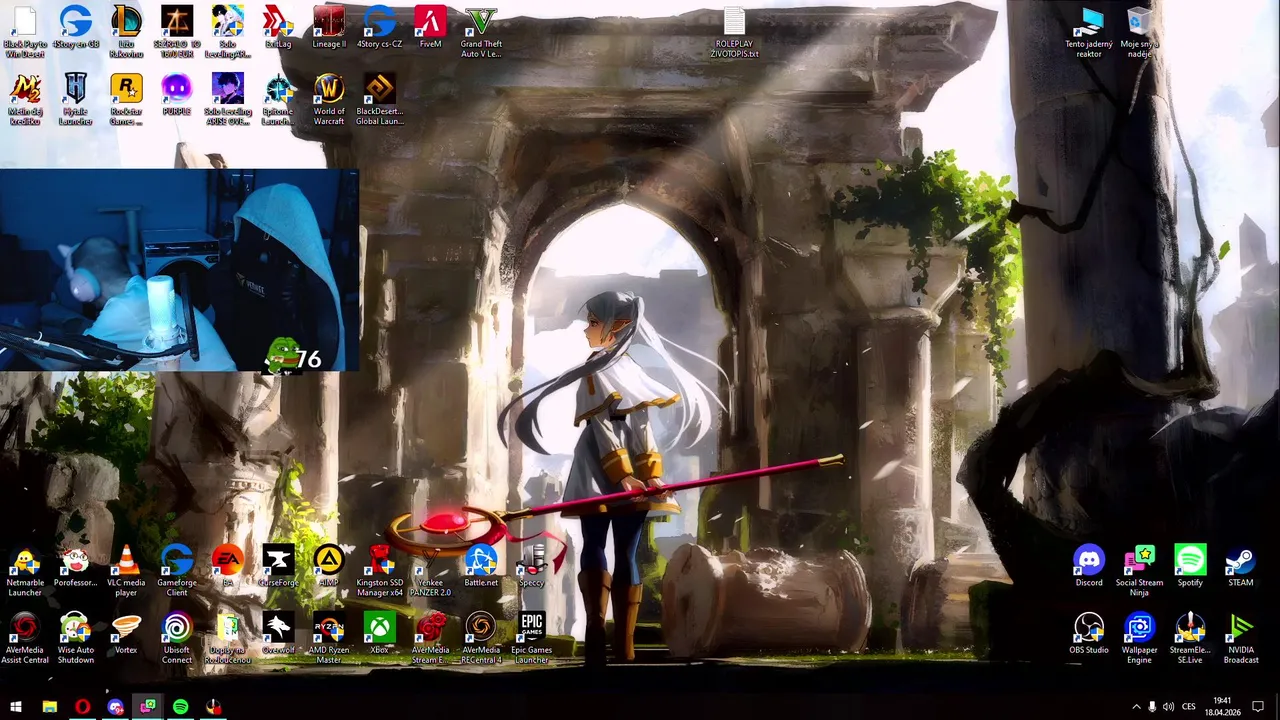The height and width of the screenshot is (720, 1280).
Task: Open the Wise Auto Shutdown shortcut
Action: 76,639
